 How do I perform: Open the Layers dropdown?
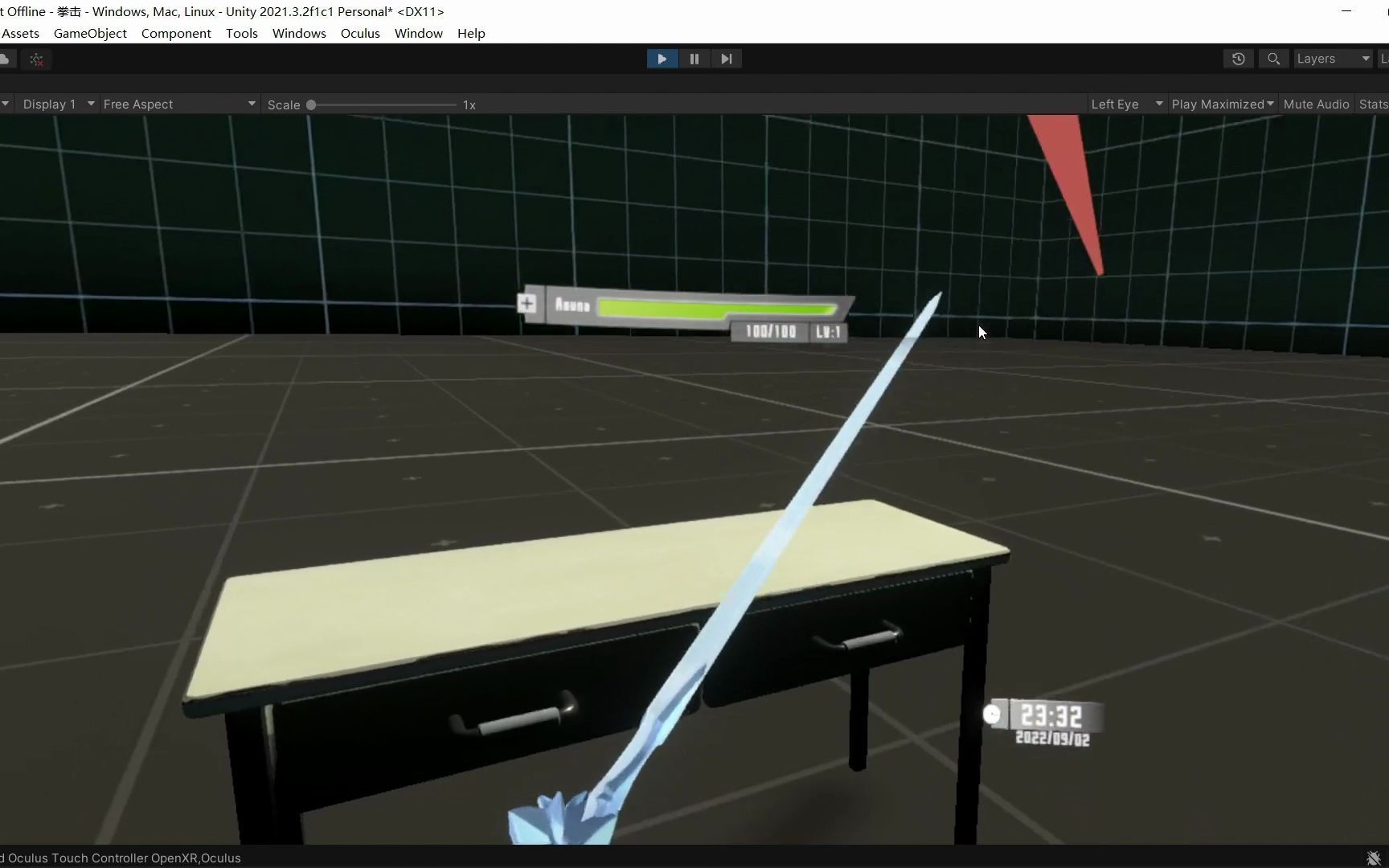(x=1333, y=59)
